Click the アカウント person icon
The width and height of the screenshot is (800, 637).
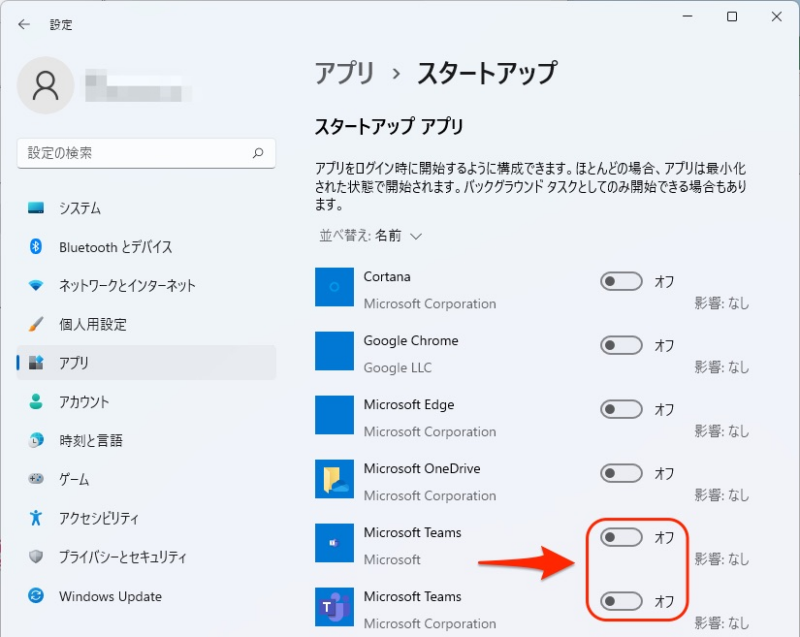coord(36,401)
